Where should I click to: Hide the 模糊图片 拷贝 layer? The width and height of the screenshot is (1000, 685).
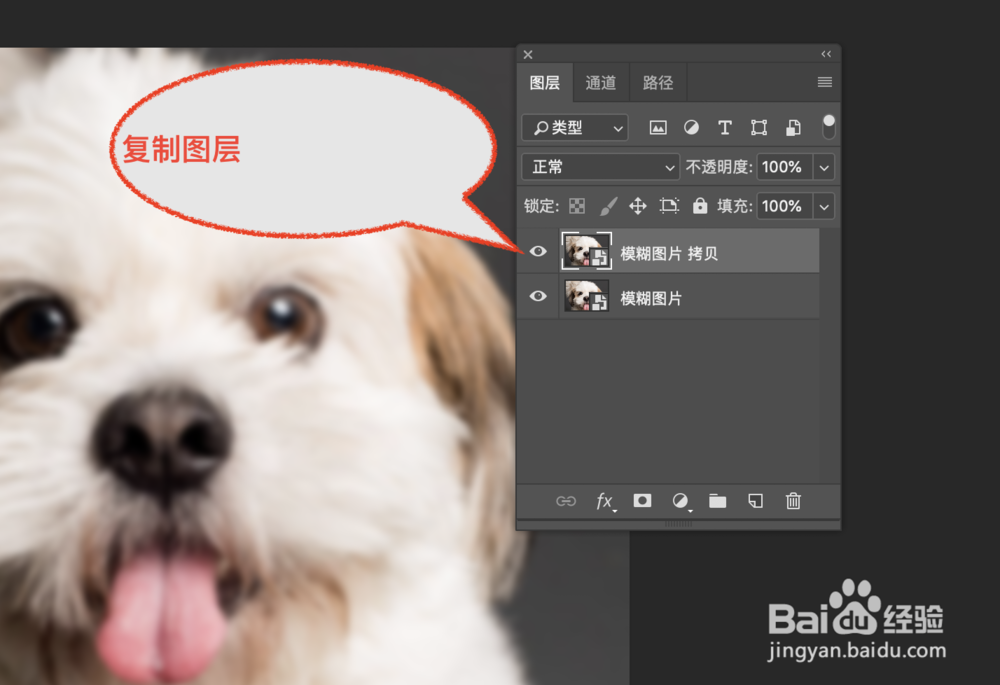point(538,252)
